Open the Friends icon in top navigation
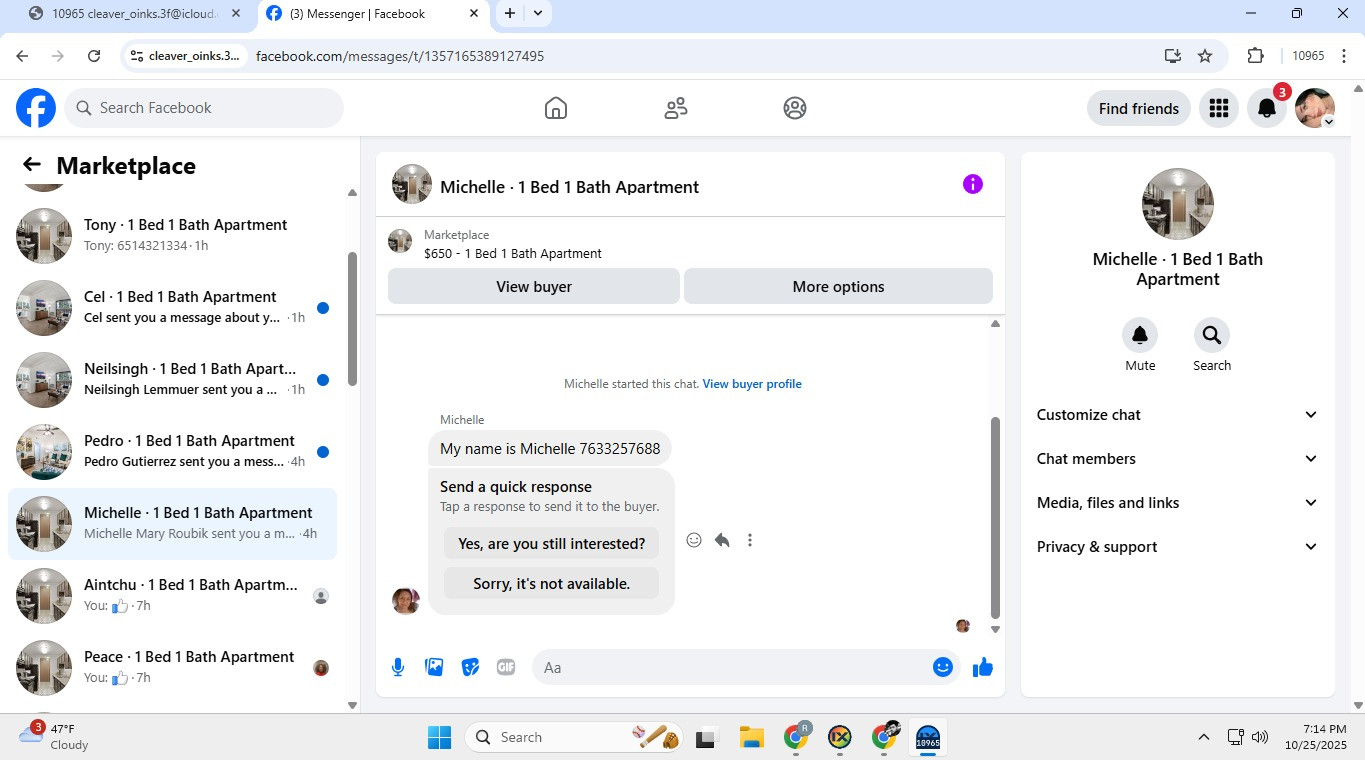The width and height of the screenshot is (1365, 760). (676, 108)
